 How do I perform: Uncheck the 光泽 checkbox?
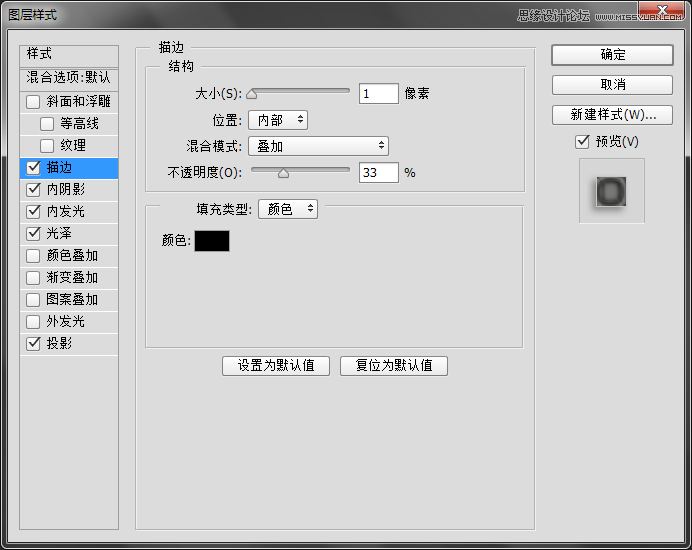pyautogui.click(x=34, y=234)
